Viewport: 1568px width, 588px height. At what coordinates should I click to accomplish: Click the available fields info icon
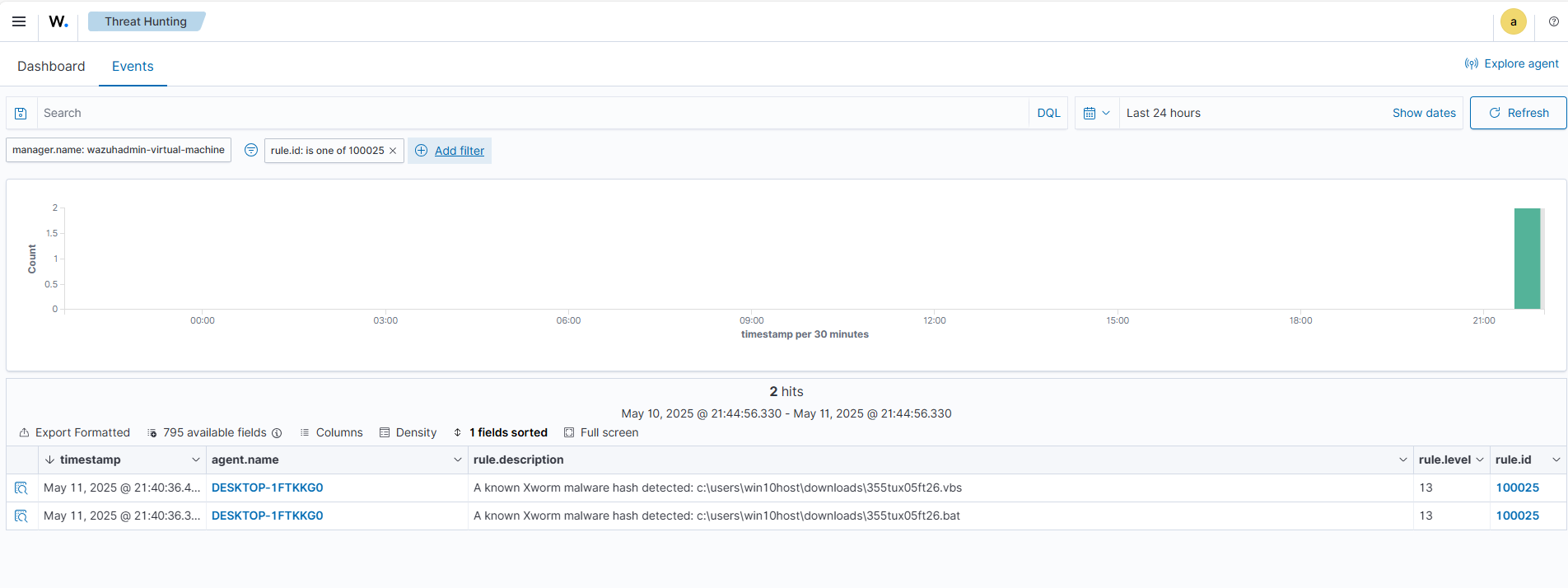pos(277,433)
